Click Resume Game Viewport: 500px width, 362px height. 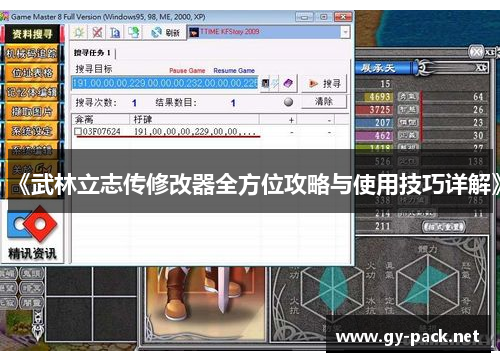tap(234, 71)
